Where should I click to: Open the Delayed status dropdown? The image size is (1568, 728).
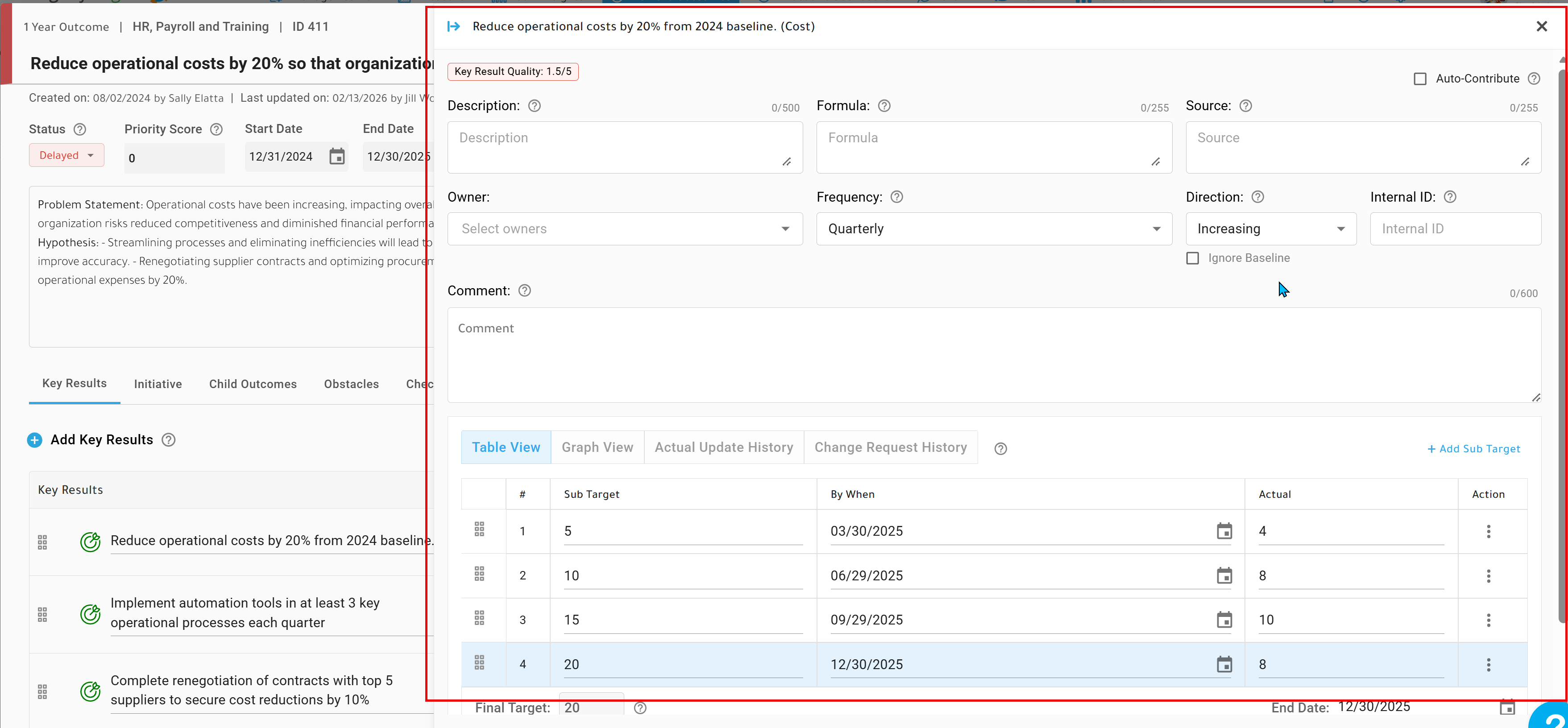tap(66, 155)
